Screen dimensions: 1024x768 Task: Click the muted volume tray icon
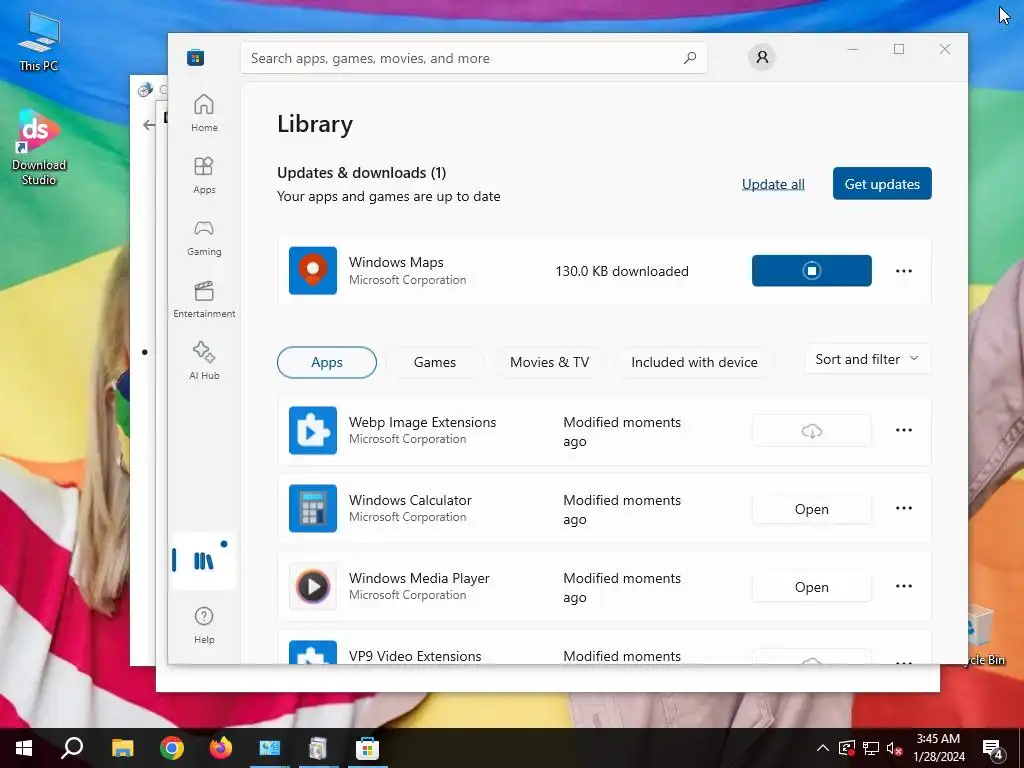[894, 748]
